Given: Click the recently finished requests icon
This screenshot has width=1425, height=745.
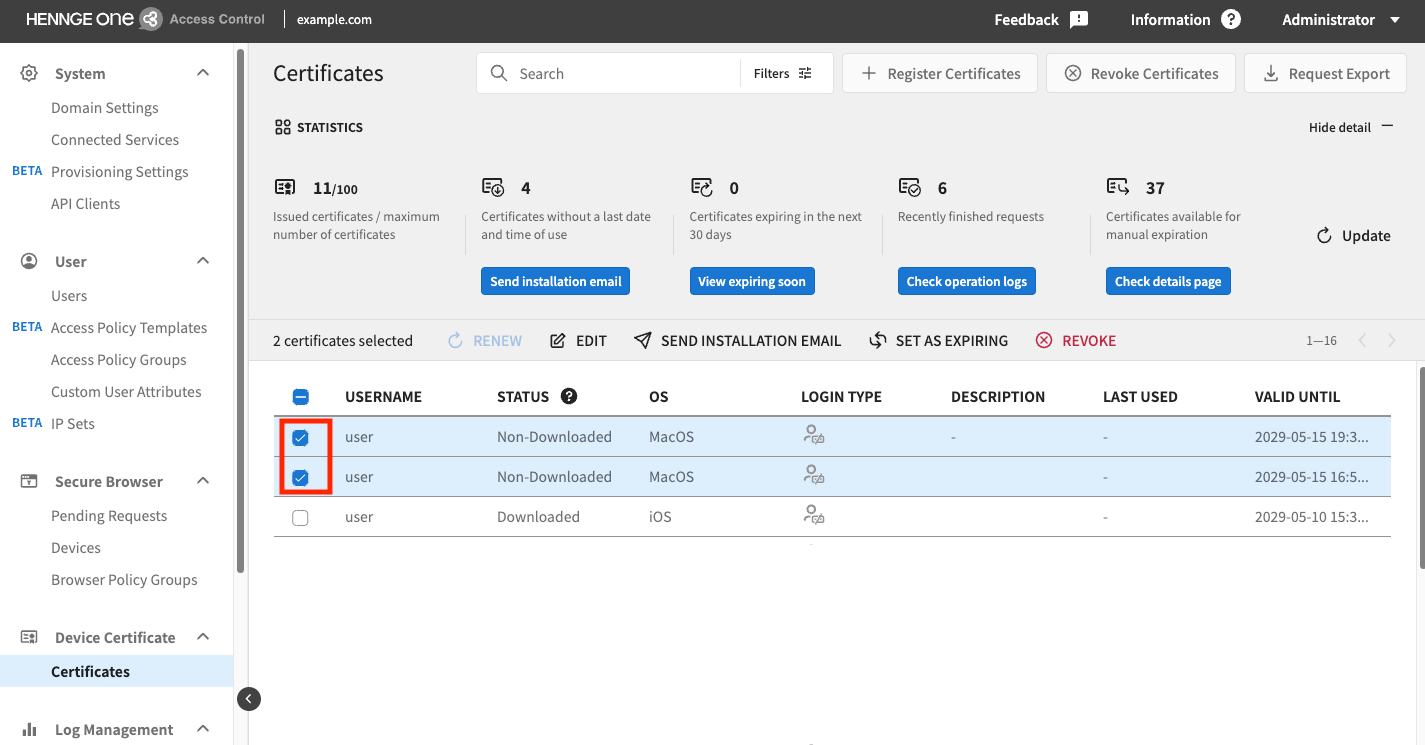Looking at the screenshot, I should [x=909, y=187].
